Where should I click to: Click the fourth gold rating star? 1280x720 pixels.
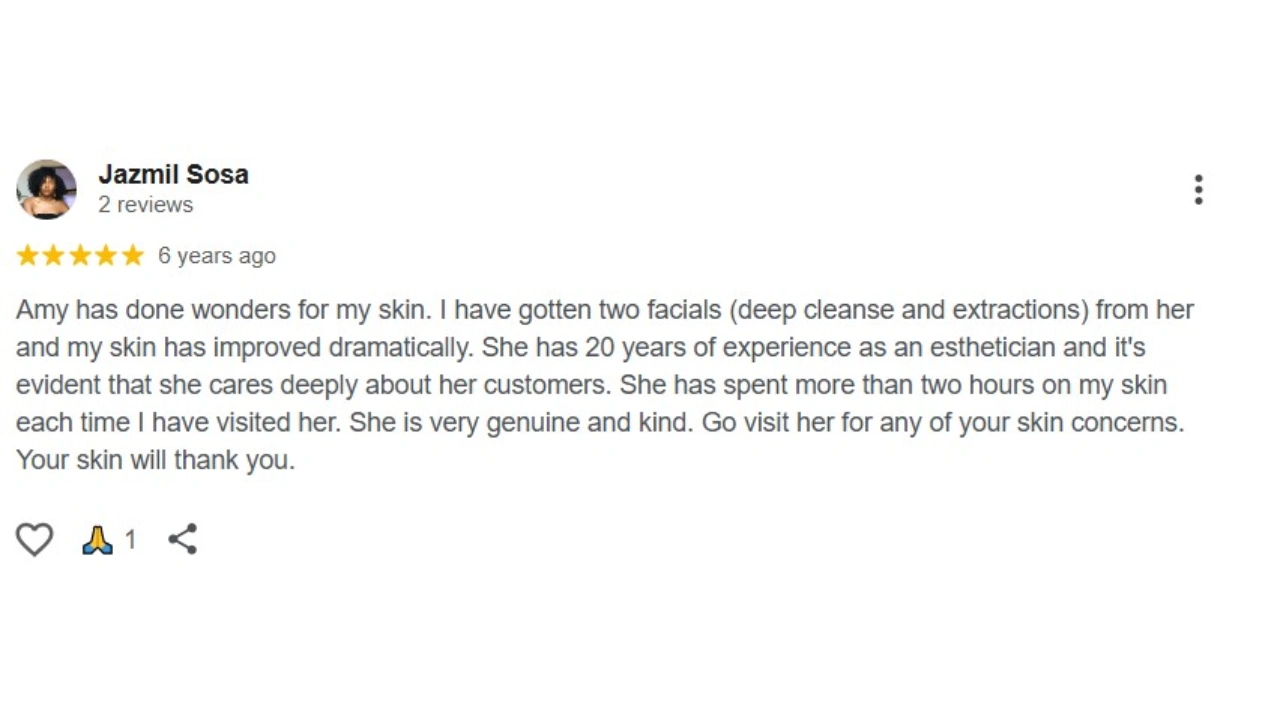[x=106, y=256]
